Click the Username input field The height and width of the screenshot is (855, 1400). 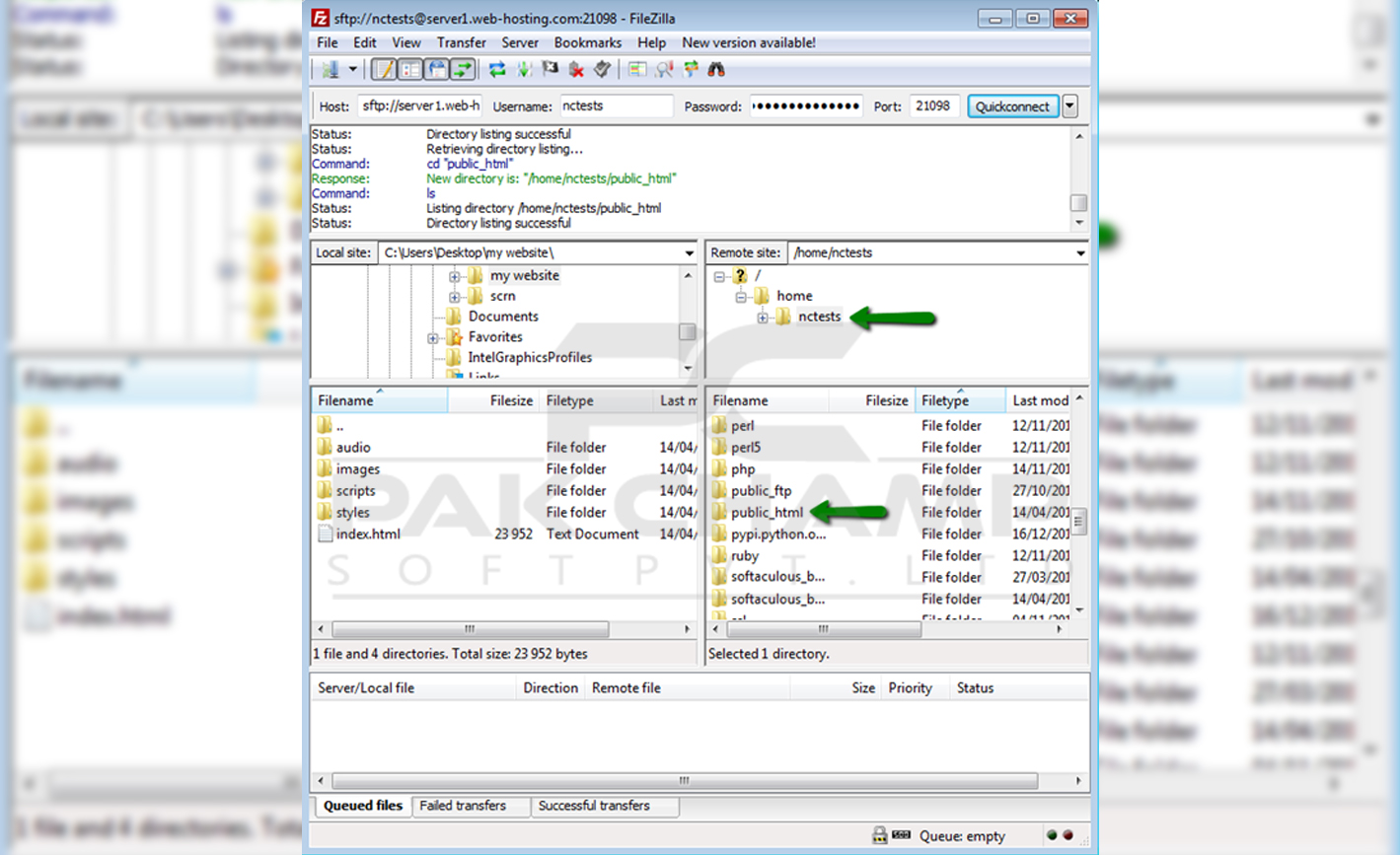[617, 106]
